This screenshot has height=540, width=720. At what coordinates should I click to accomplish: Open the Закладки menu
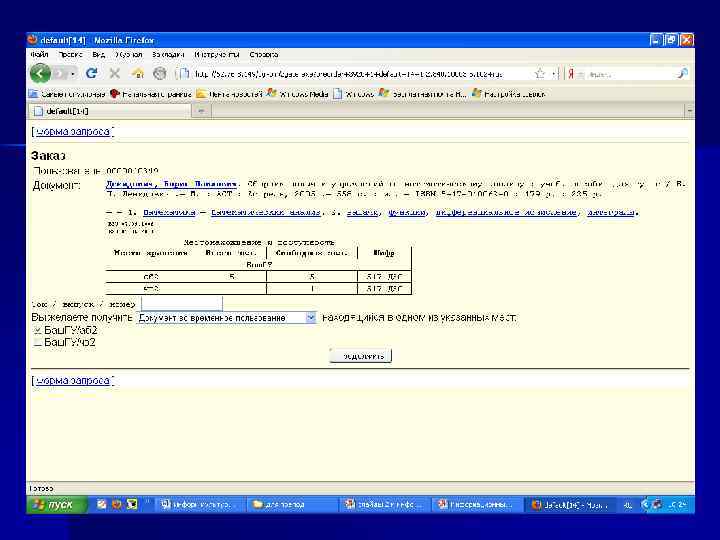pos(168,54)
